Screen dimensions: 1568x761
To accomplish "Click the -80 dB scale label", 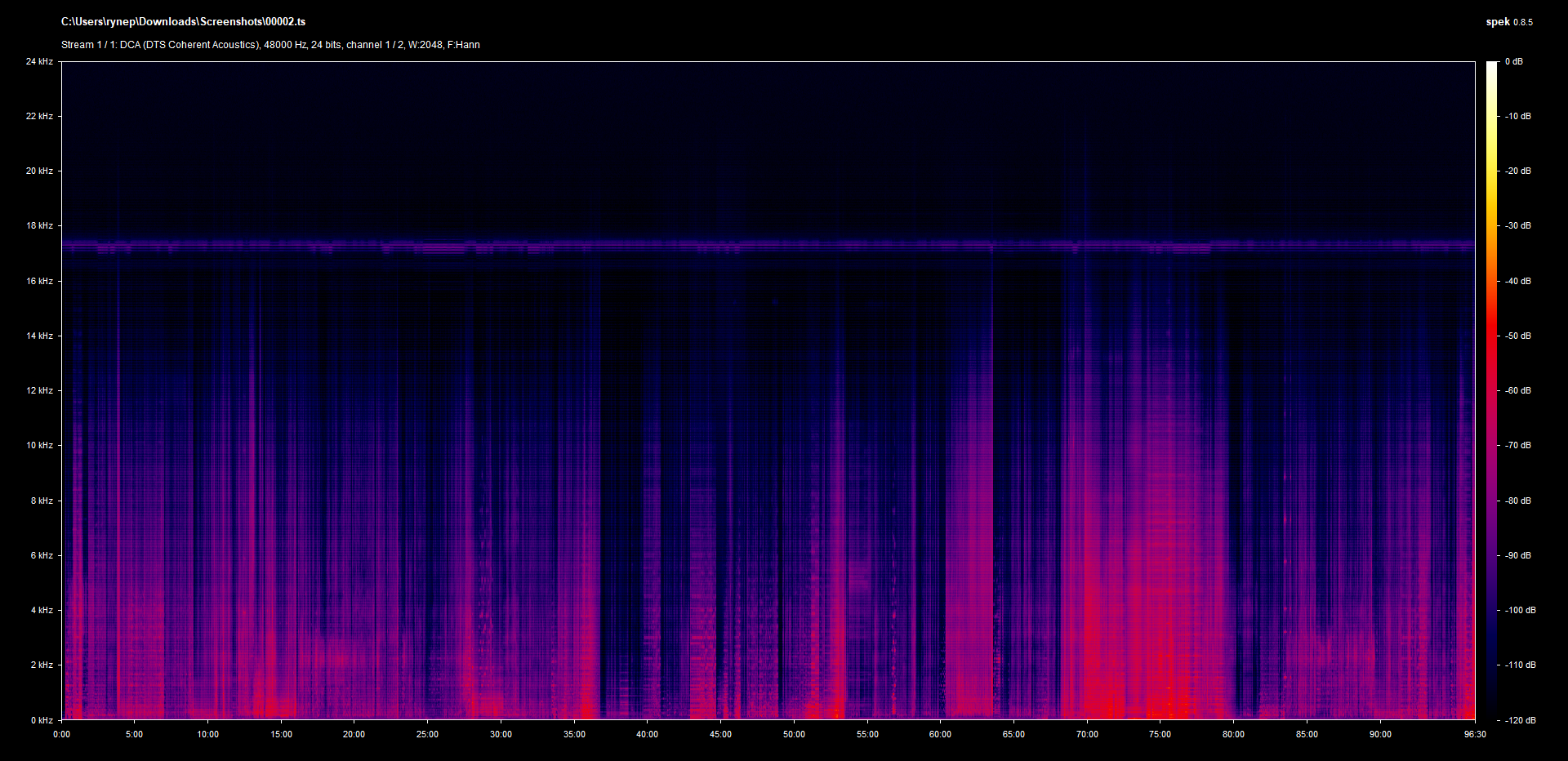I will click(1518, 501).
